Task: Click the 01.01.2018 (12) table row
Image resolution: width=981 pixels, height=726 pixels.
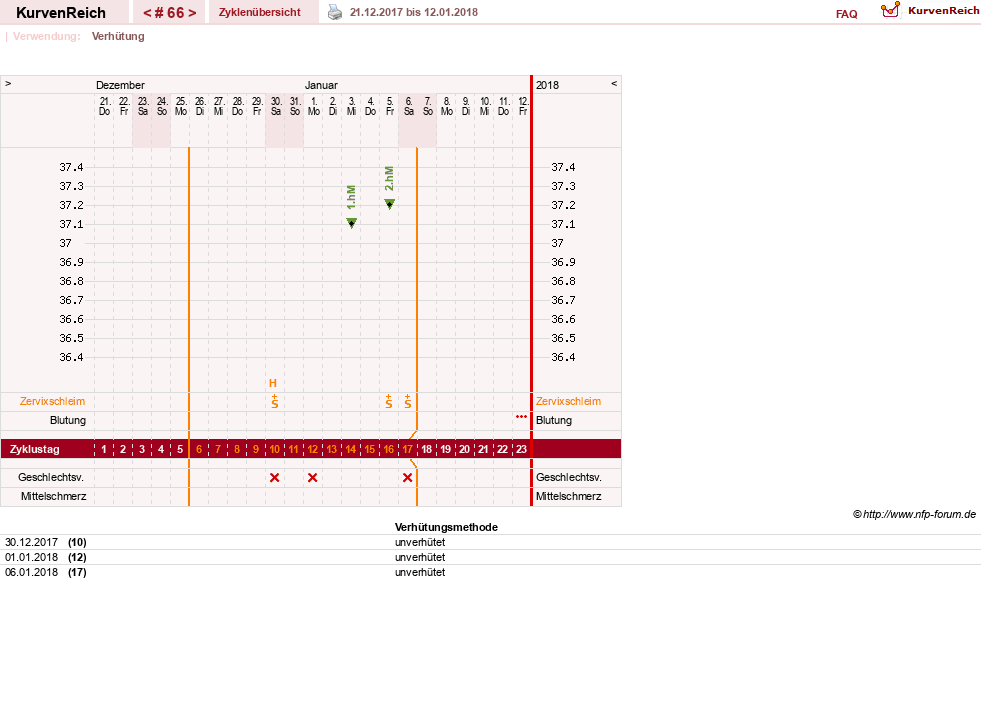Action: pyautogui.click(x=490, y=557)
